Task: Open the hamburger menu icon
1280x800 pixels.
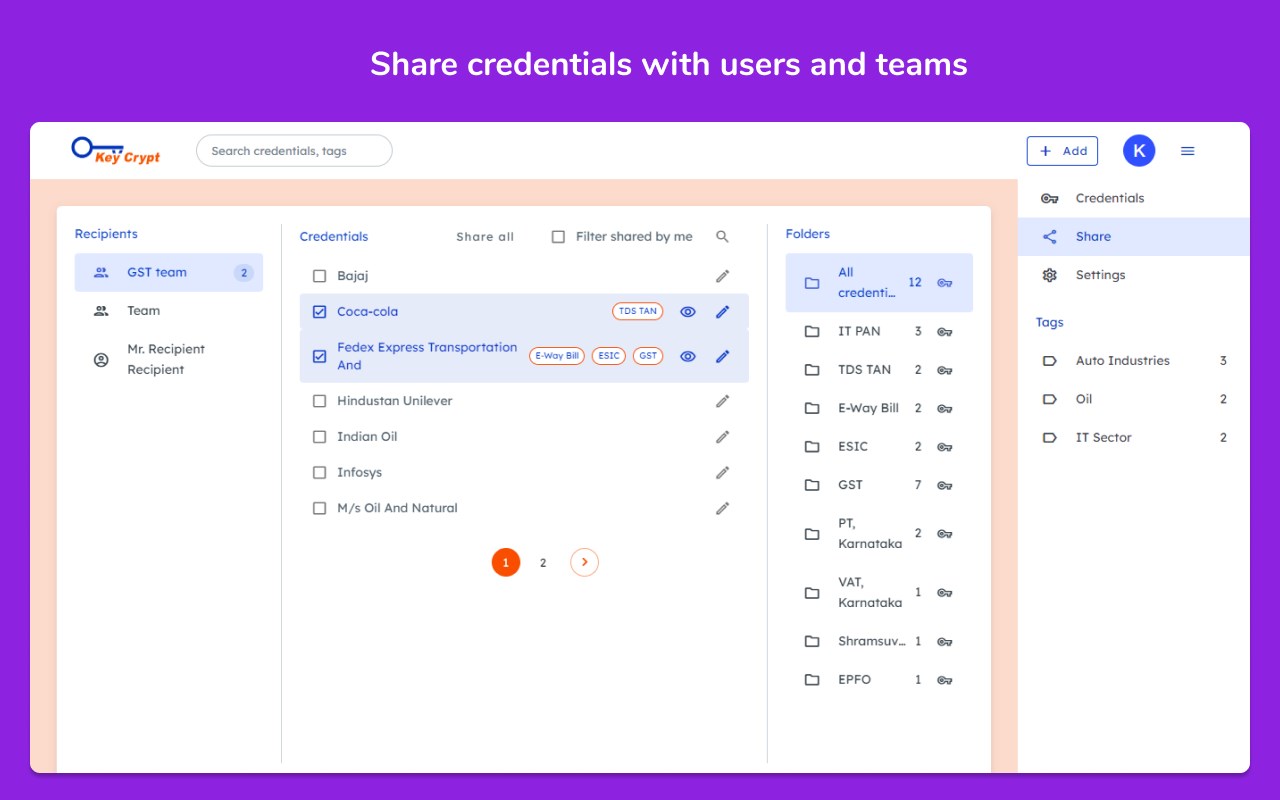Action: 1188,151
